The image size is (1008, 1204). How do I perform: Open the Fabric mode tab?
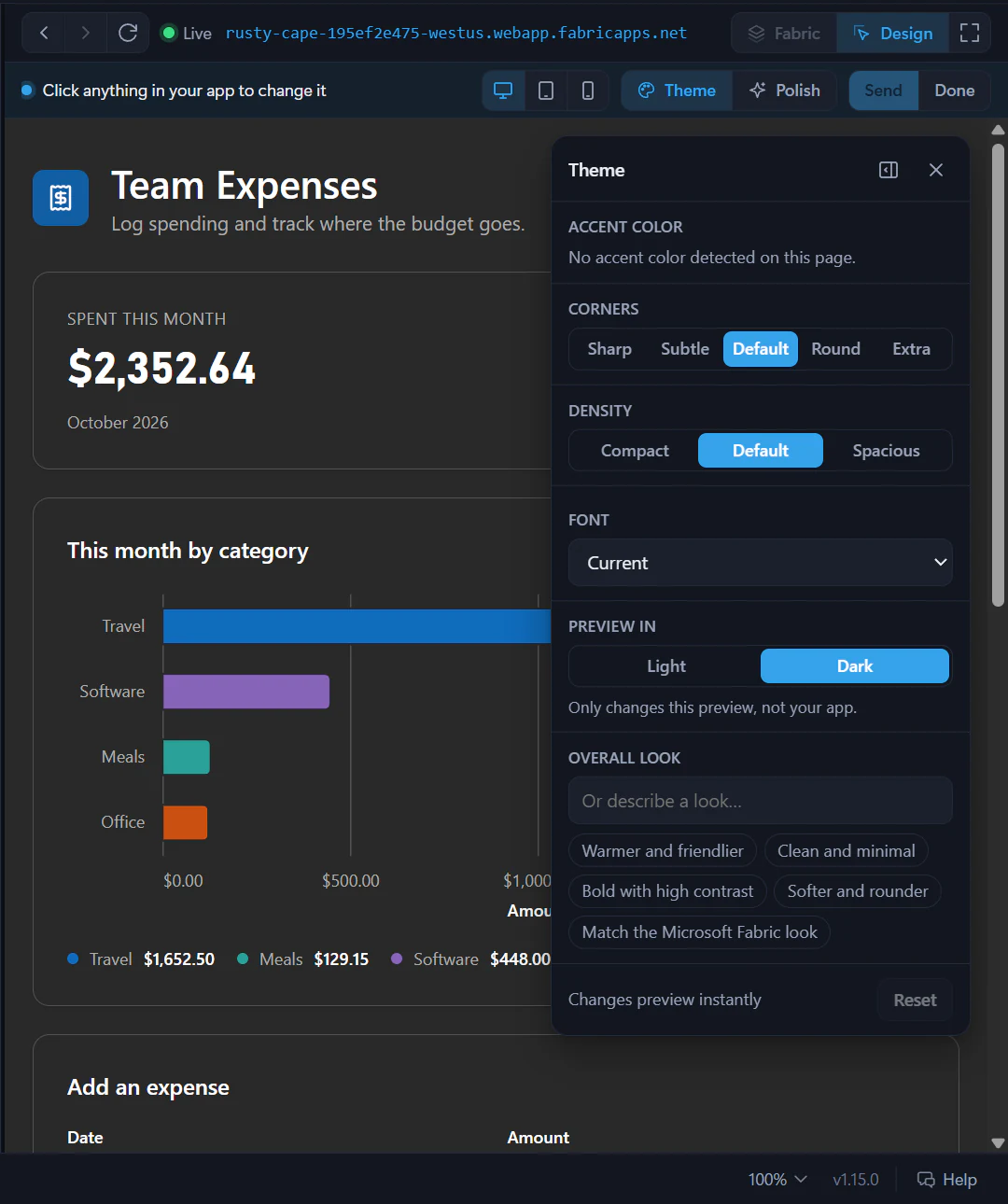(784, 34)
